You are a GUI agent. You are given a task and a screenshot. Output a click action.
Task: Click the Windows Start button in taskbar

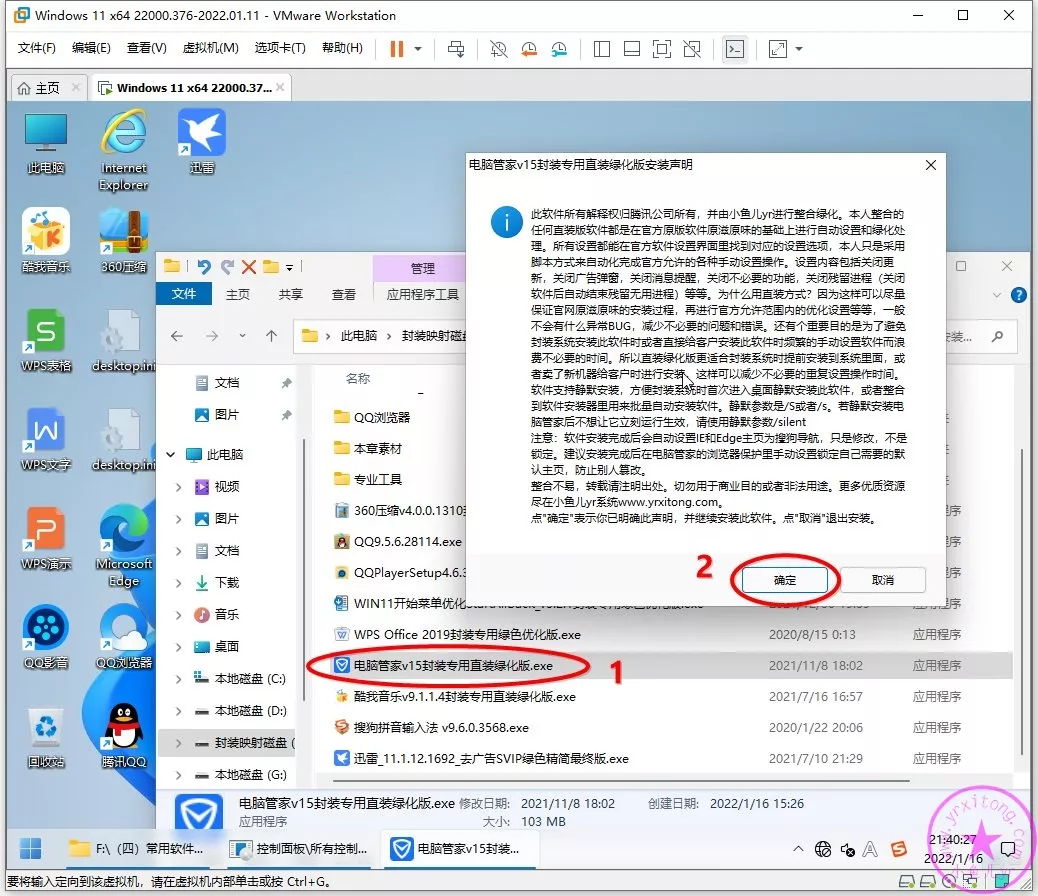tap(31, 848)
